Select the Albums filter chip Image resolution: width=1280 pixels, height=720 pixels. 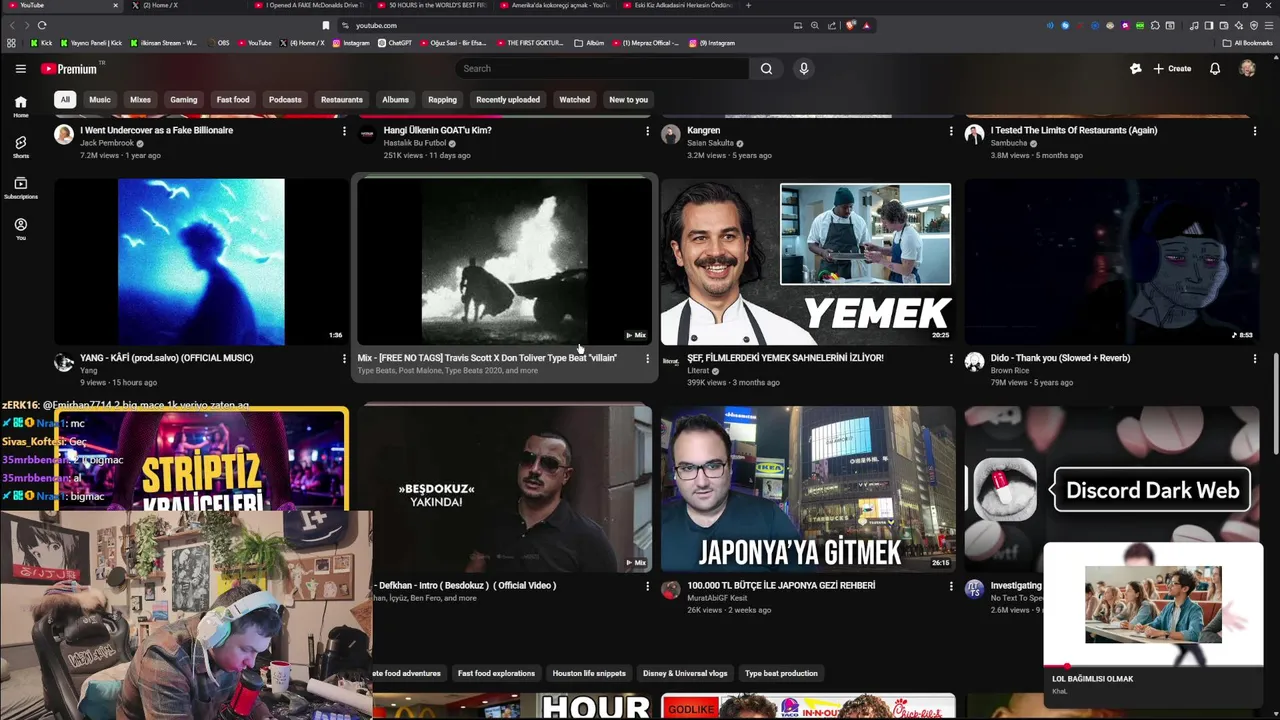click(395, 100)
